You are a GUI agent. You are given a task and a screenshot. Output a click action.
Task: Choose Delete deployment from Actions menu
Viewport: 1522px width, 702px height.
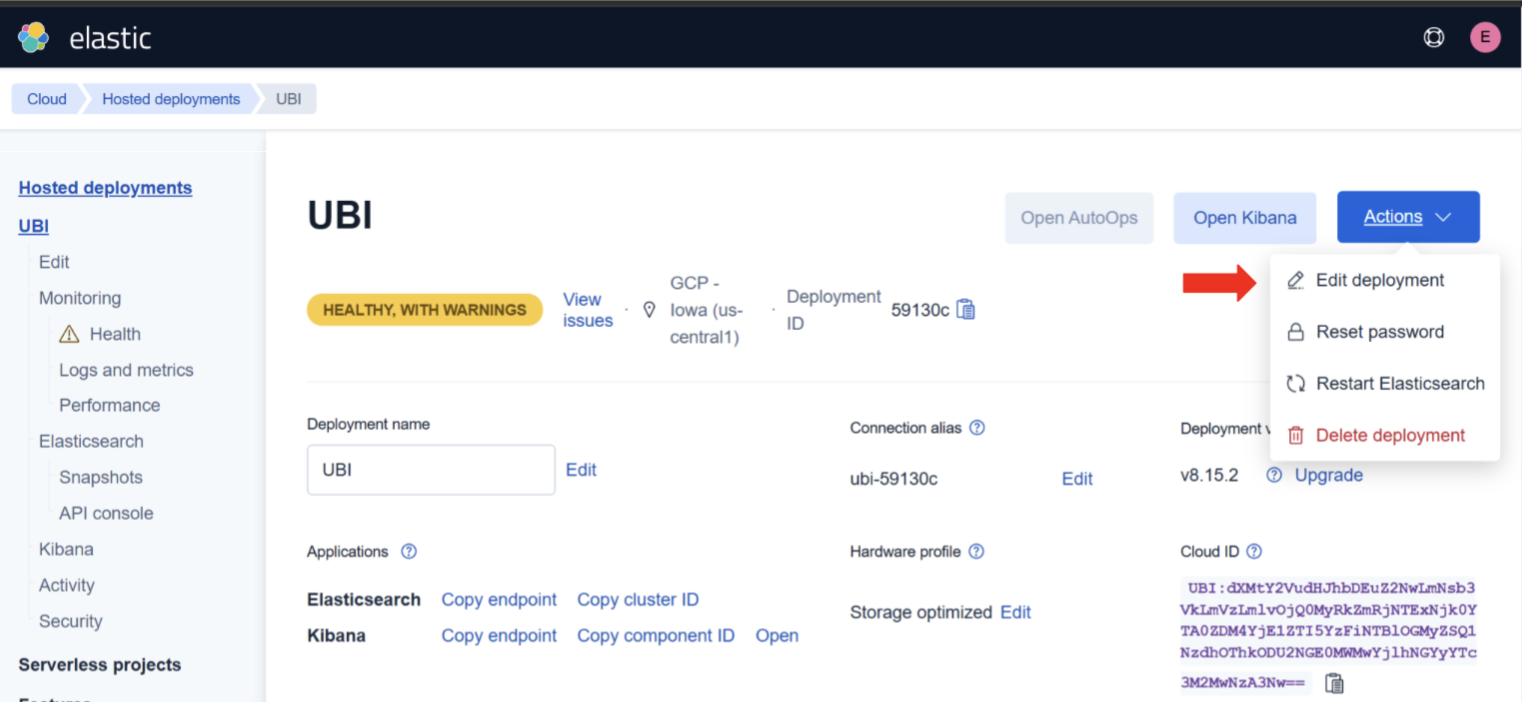pos(1384,435)
